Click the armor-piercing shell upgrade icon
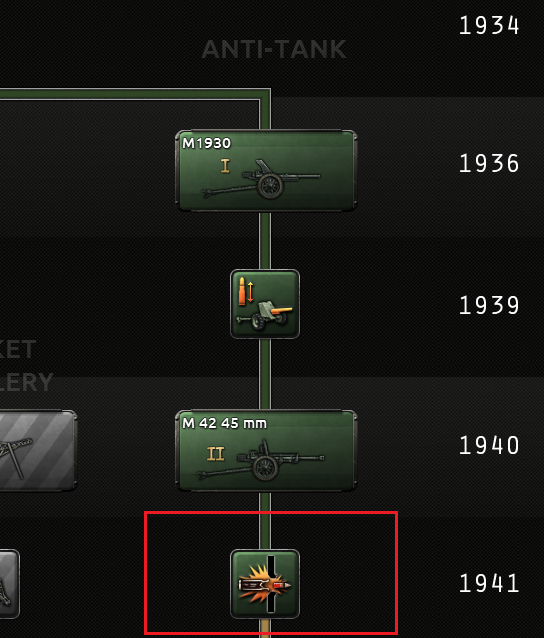The image size is (544, 638). (x=265, y=584)
